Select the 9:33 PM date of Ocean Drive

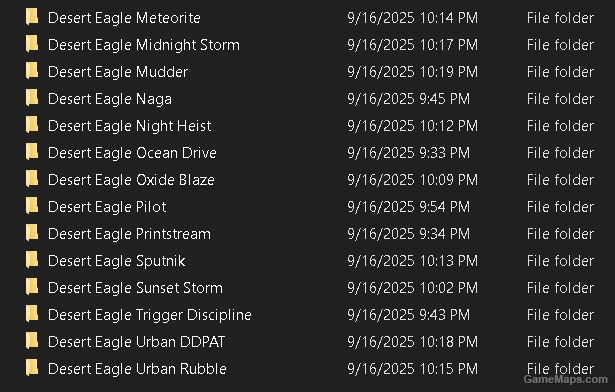click(408, 153)
